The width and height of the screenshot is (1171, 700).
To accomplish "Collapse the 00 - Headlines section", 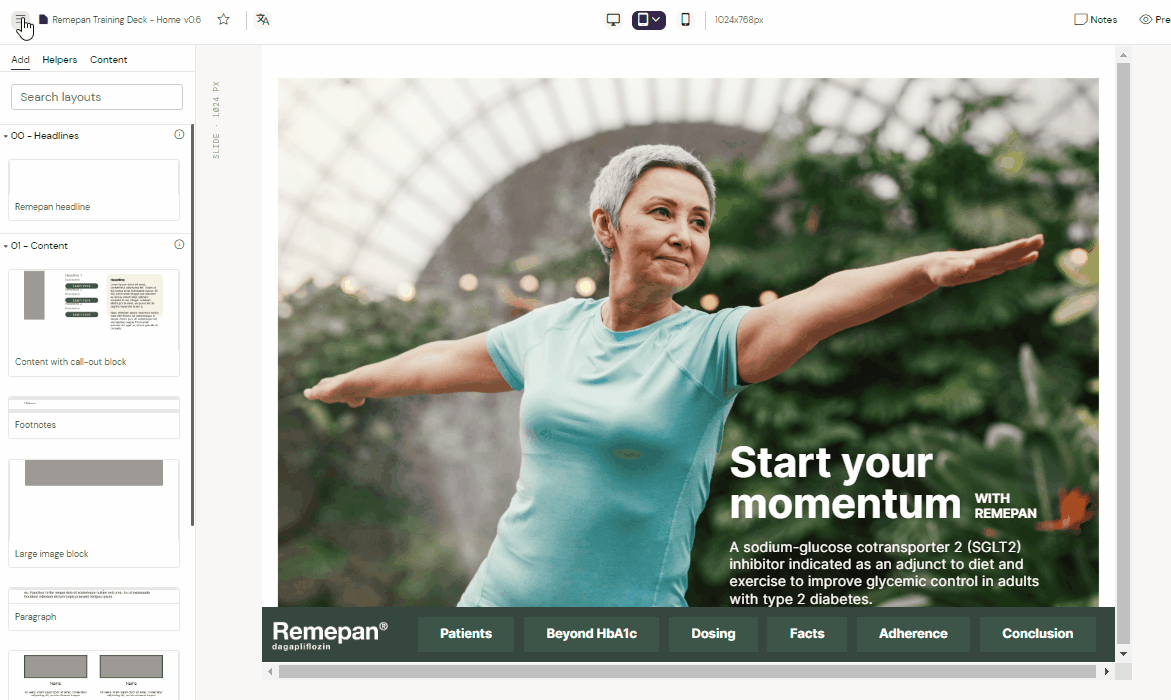I will coord(6,136).
